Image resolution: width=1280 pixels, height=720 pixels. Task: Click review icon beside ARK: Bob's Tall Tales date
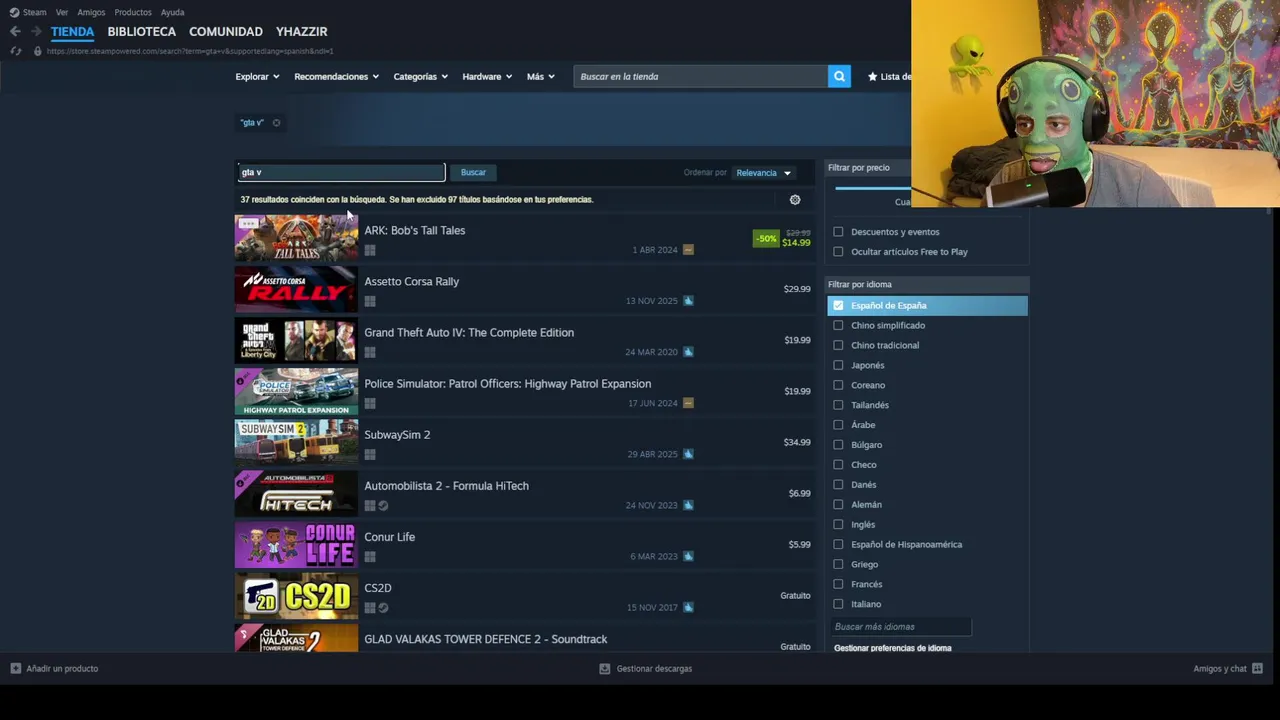click(688, 250)
